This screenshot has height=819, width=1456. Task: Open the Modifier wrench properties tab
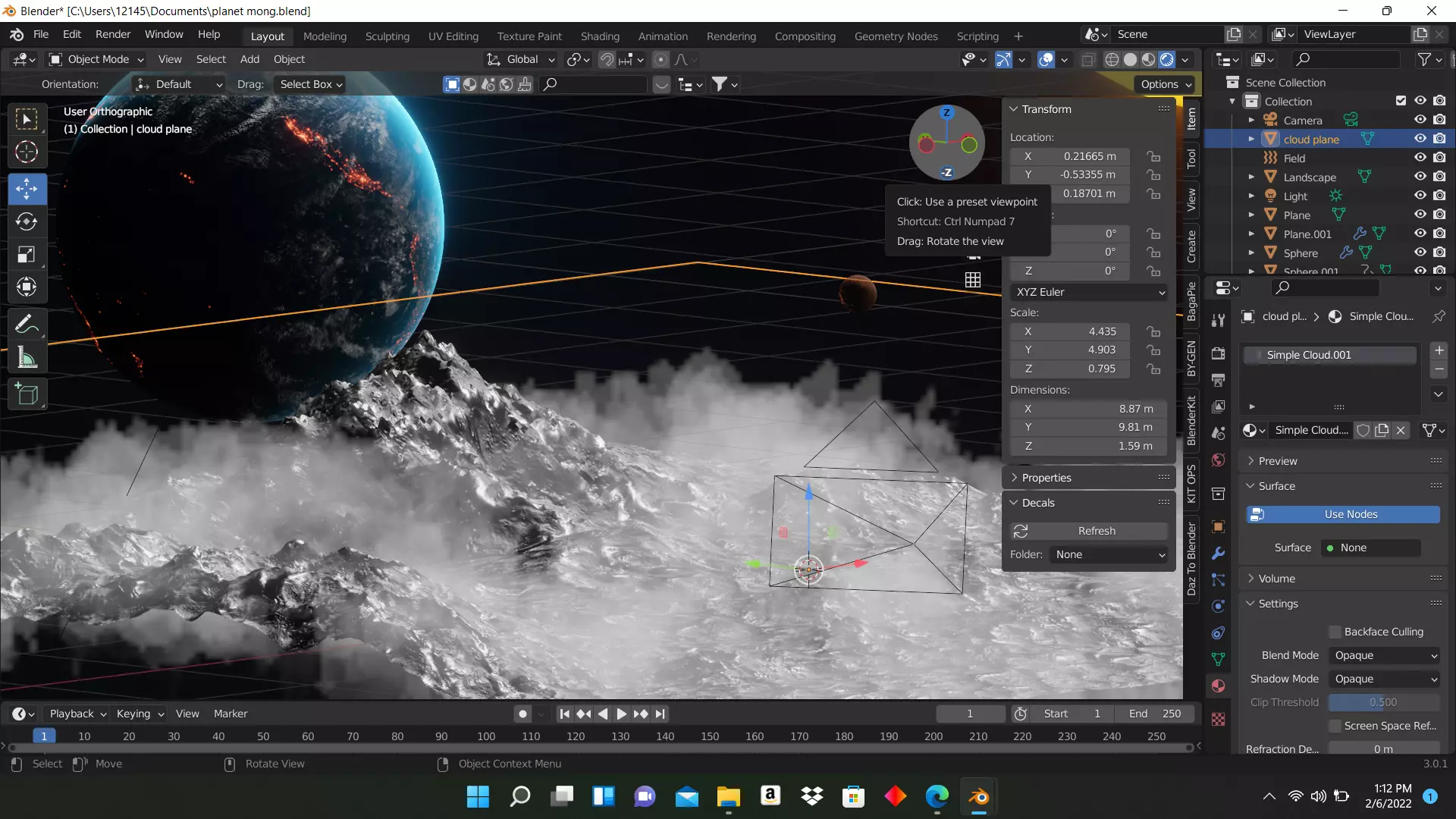pyautogui.click(x=1219, y=554)
